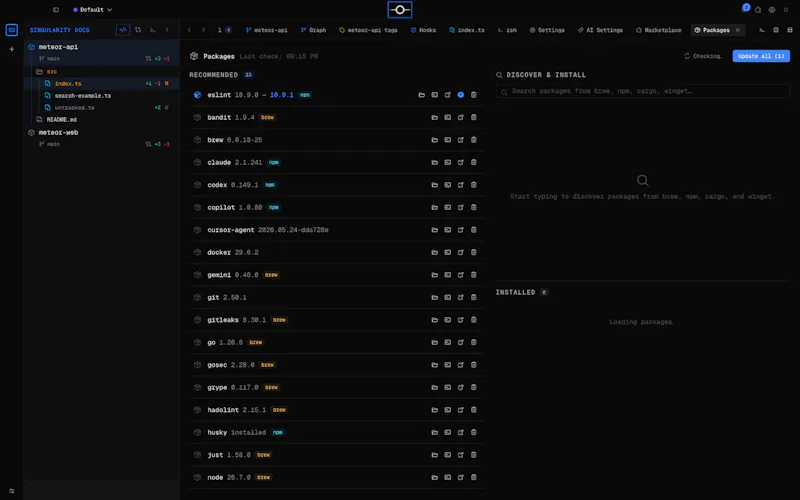Click trash icon in husky row
This screenshot has height=500, width=800.
473,432
